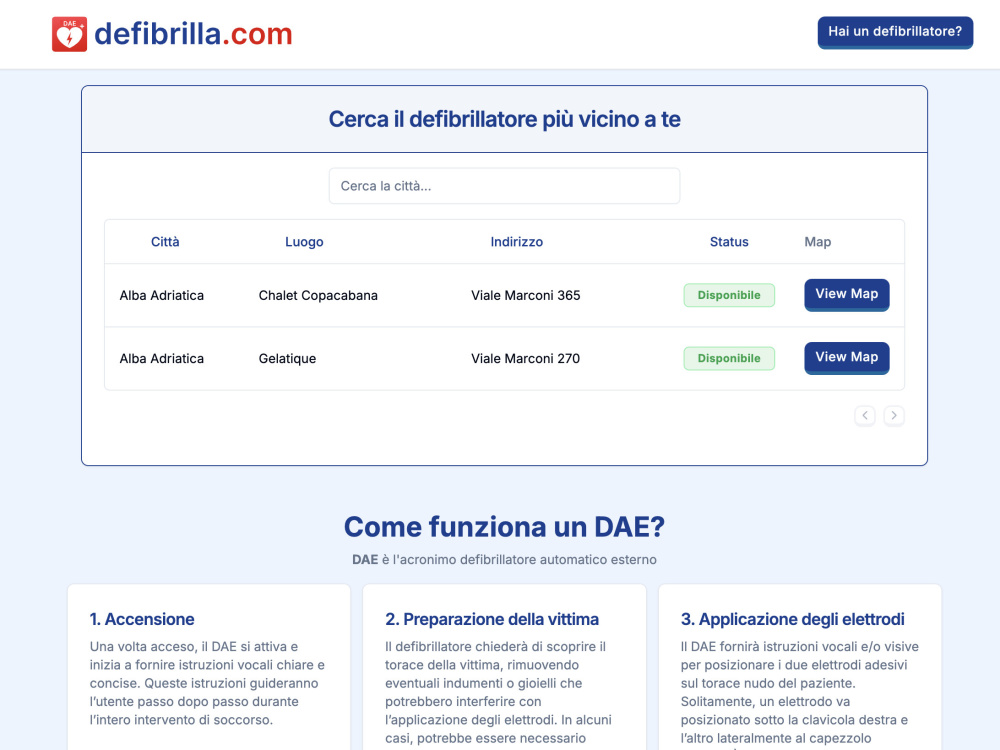Viewport: 1000px width, 750px height.
Task: Open the '1. Accensione' card title
Action: coord(142,619)
